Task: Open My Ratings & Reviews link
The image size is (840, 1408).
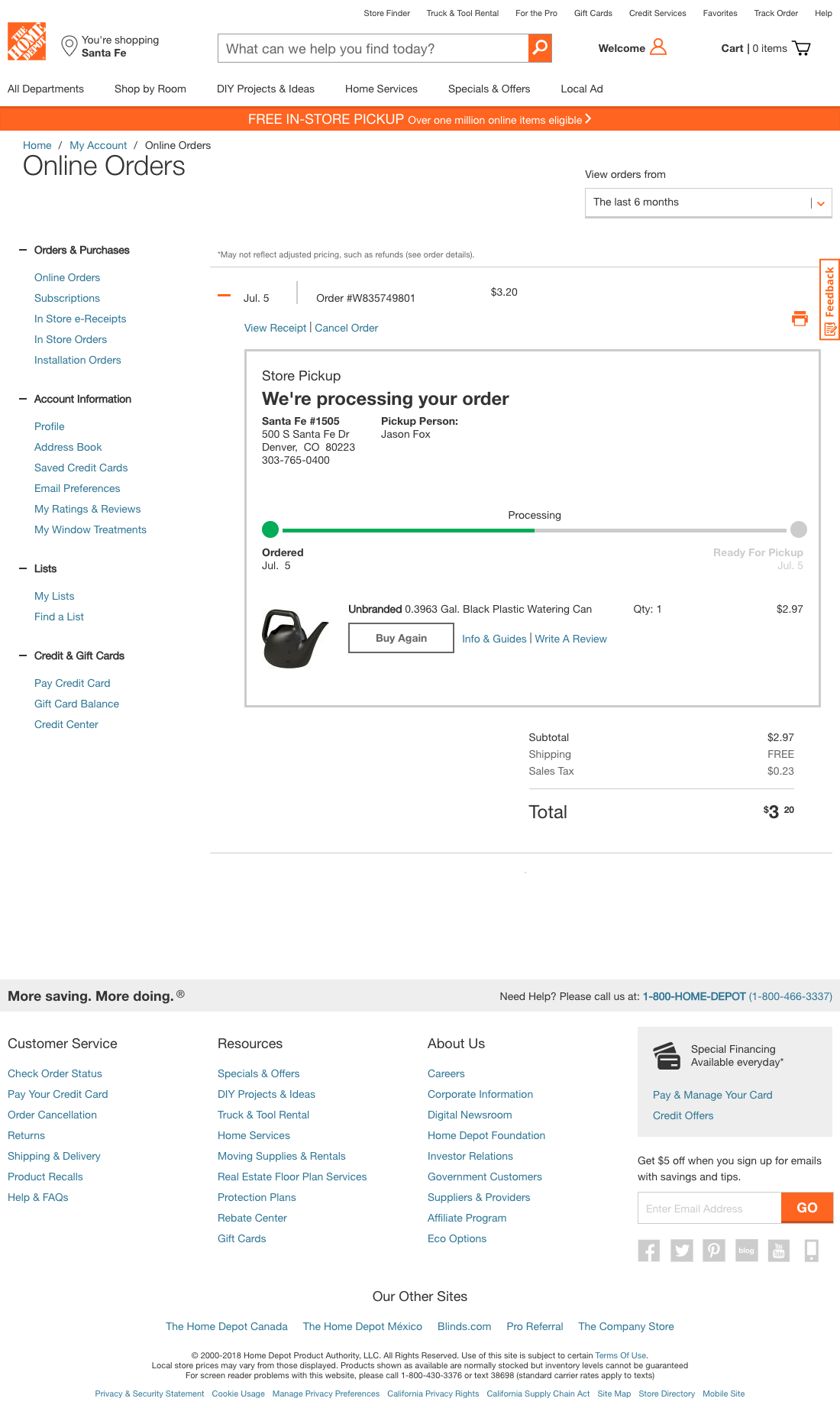Action: pyautogui.click(x=87, y=509)
